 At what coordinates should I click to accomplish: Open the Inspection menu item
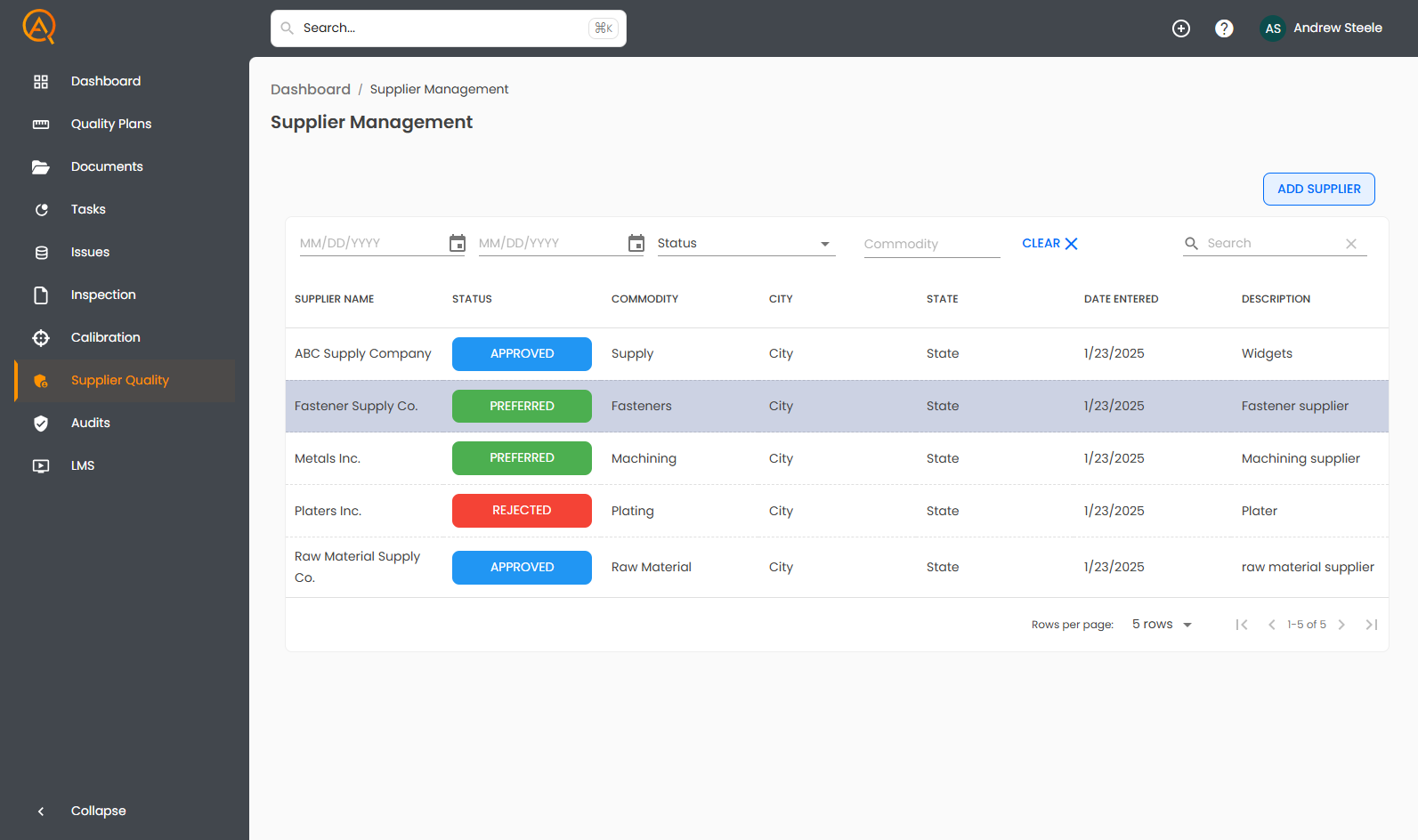[125, 295]
